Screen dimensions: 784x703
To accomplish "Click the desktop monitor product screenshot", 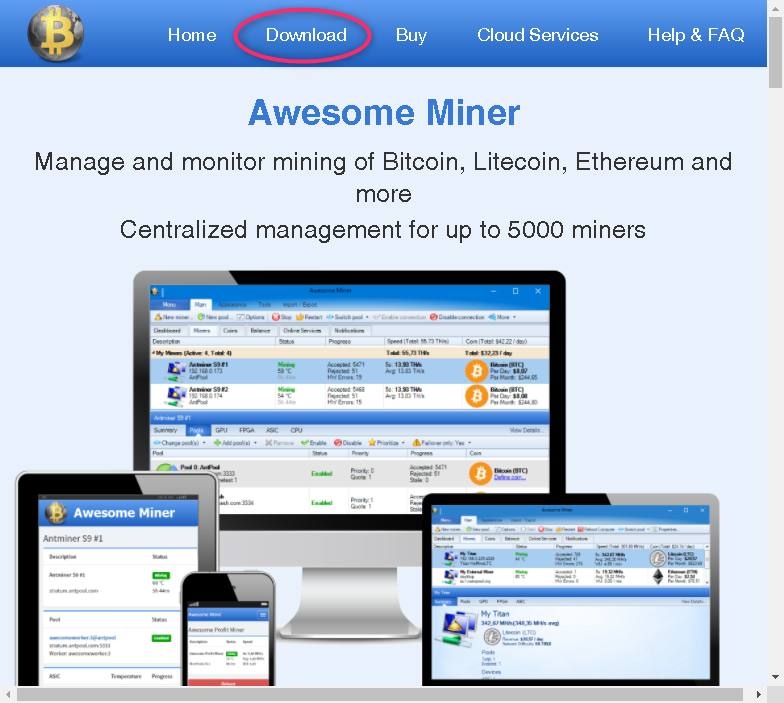I will click(350, 400).
